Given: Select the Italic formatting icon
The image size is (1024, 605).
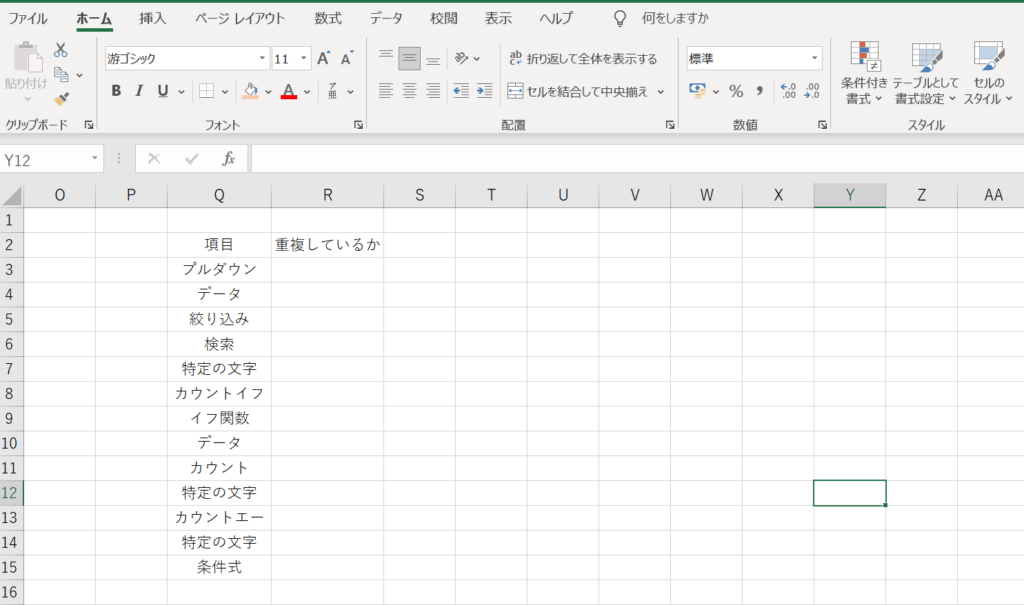Looking at the screenshot, I should coord(139,90).
